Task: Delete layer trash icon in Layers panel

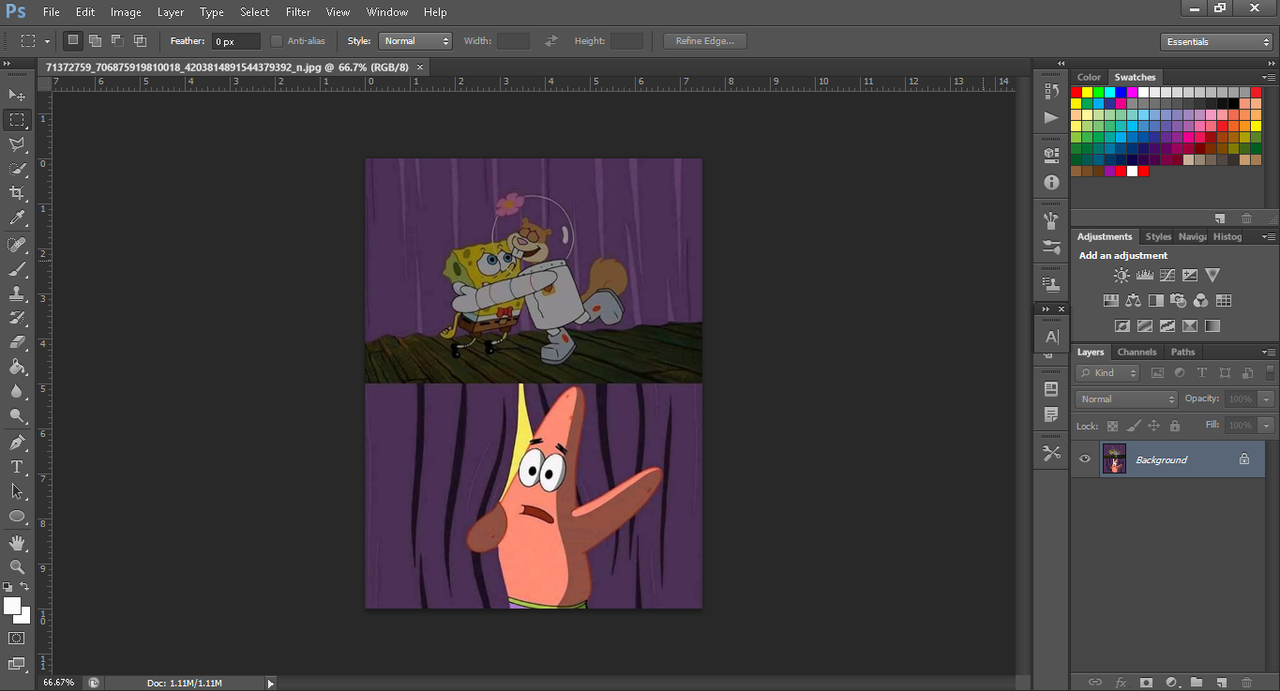Action: [1246, 682]
